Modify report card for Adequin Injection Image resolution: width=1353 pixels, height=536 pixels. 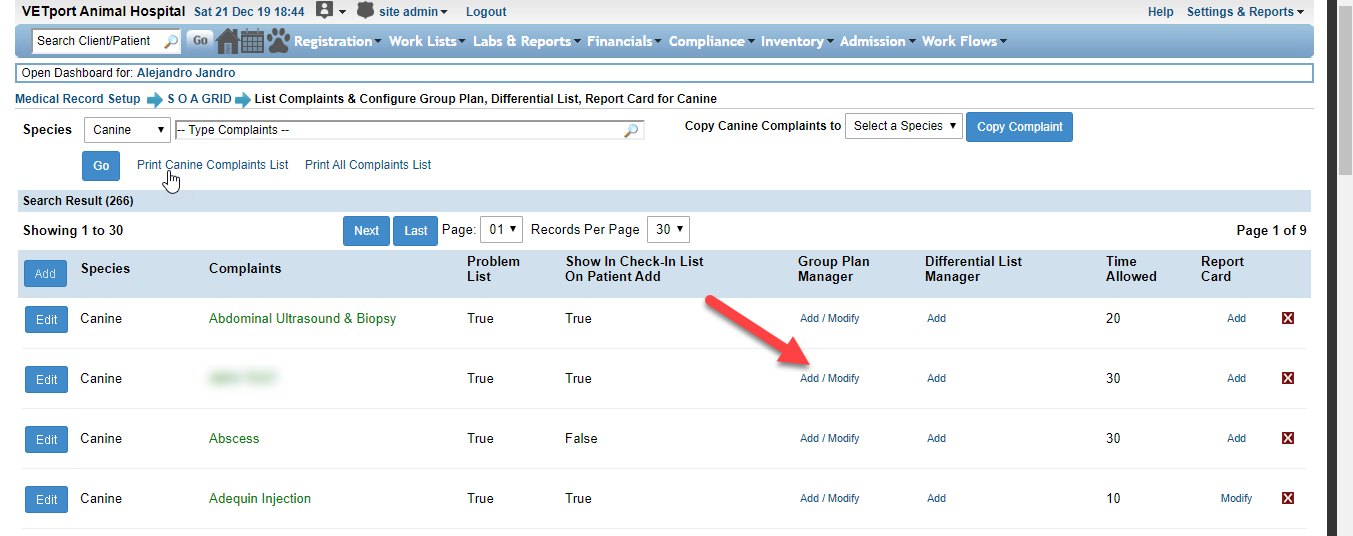click(1237, 498)
